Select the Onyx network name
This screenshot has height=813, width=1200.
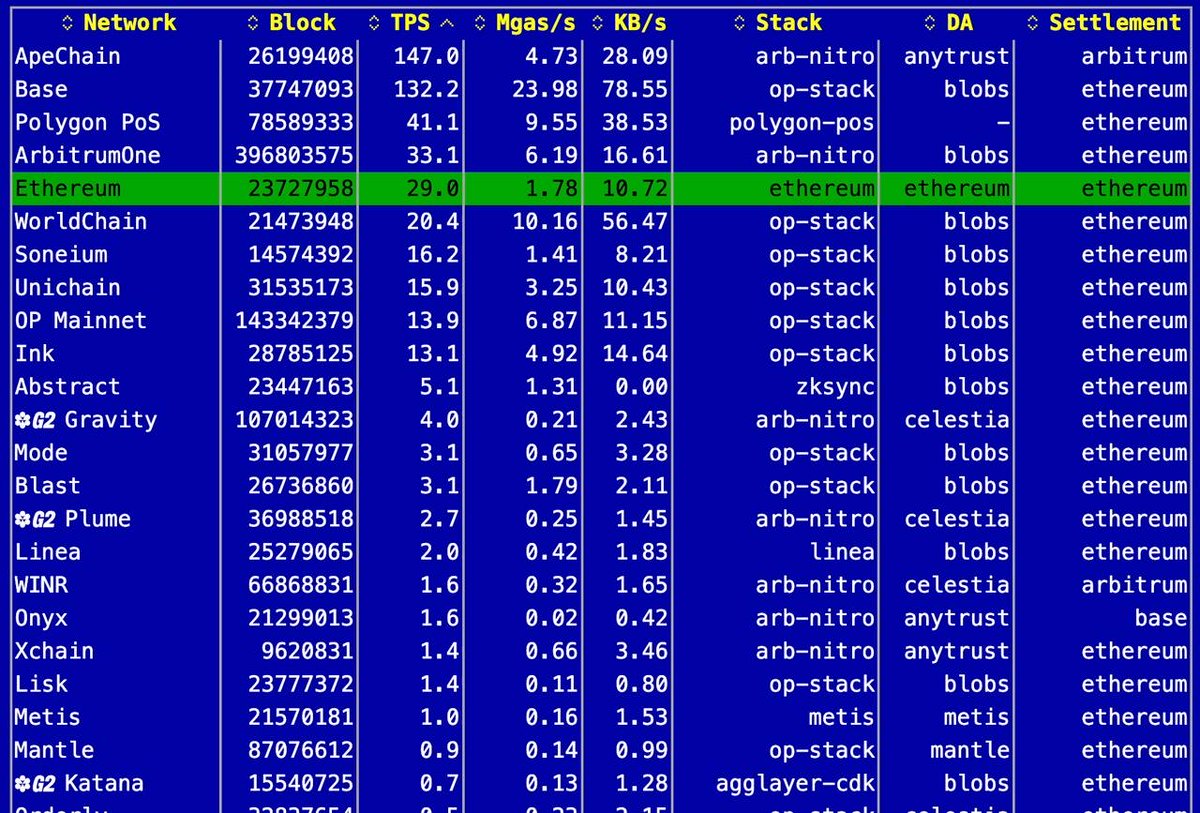41,618
